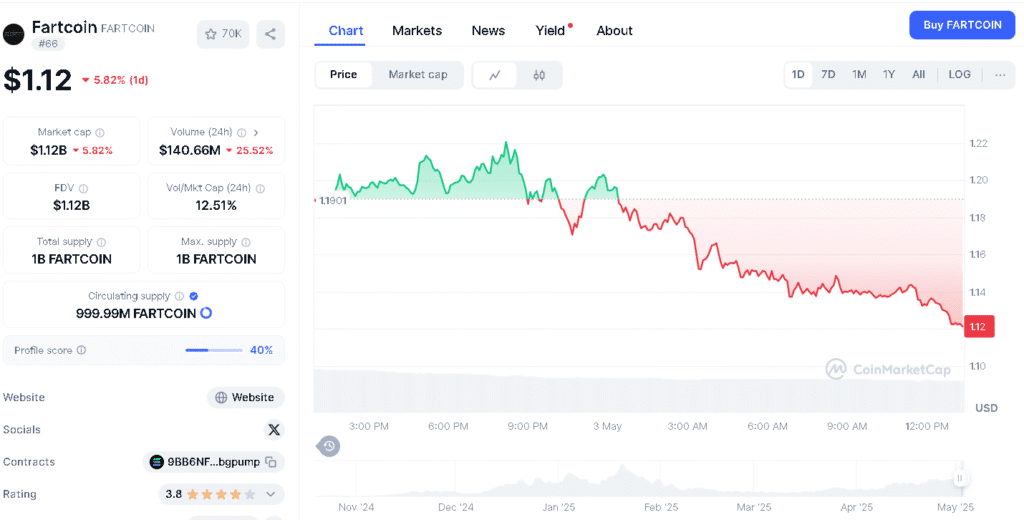
Task: Open the About tab
Action: [615, 31]
